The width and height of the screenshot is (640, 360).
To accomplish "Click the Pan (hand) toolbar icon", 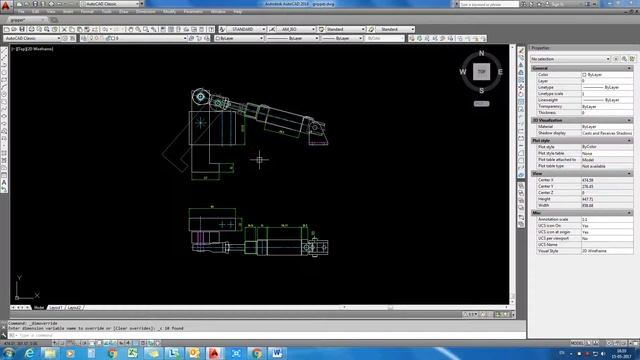I will 131,29.
